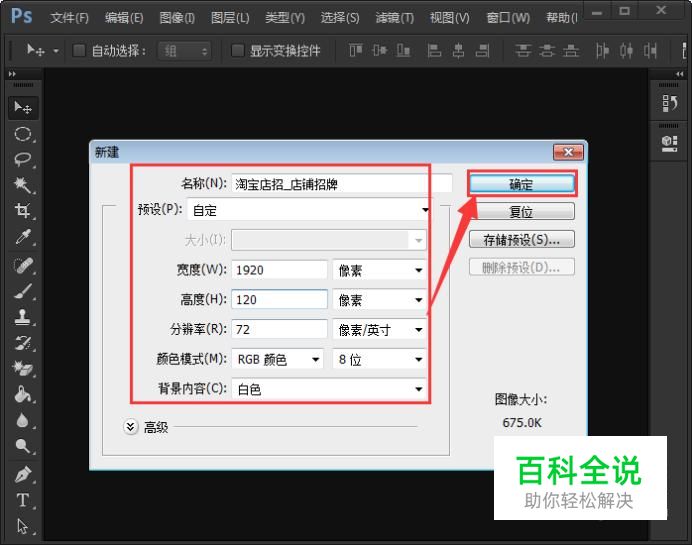Screen dimensions: 692x545
Task: Select the Crop tool
Action: pyautogui.click(x=23, y=211)
